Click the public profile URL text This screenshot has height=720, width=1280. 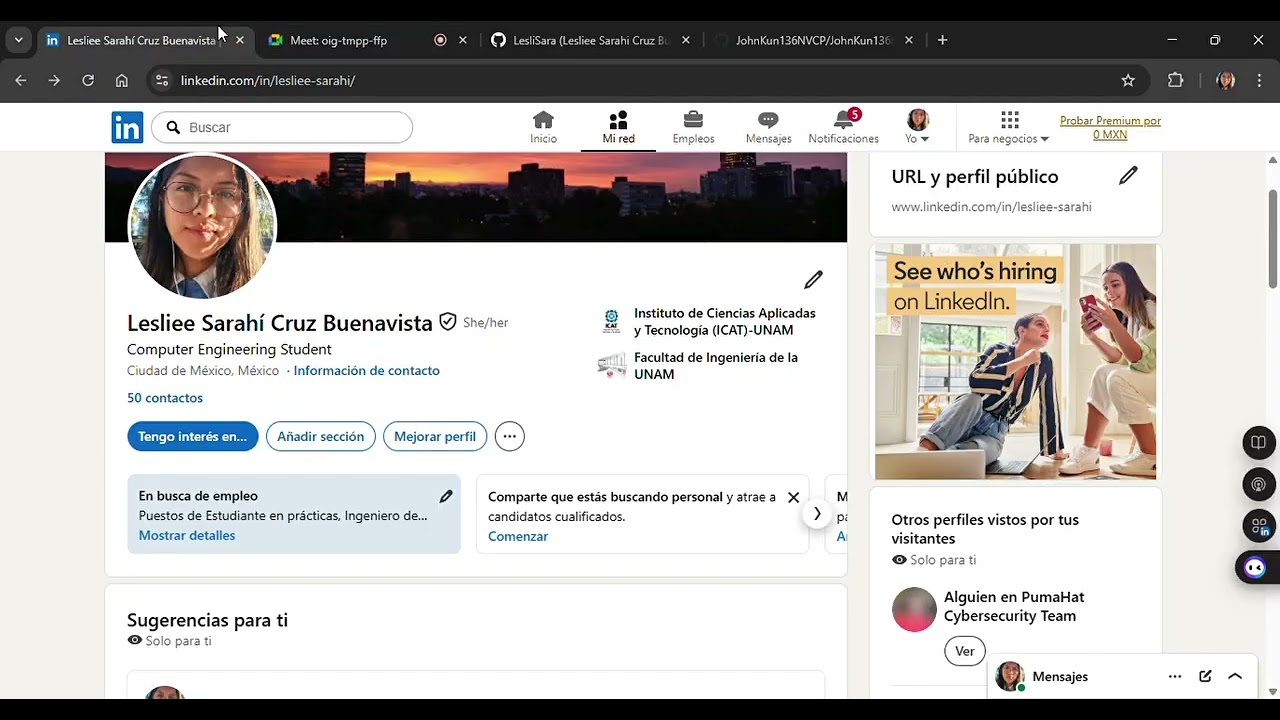(x=991, y=207)
